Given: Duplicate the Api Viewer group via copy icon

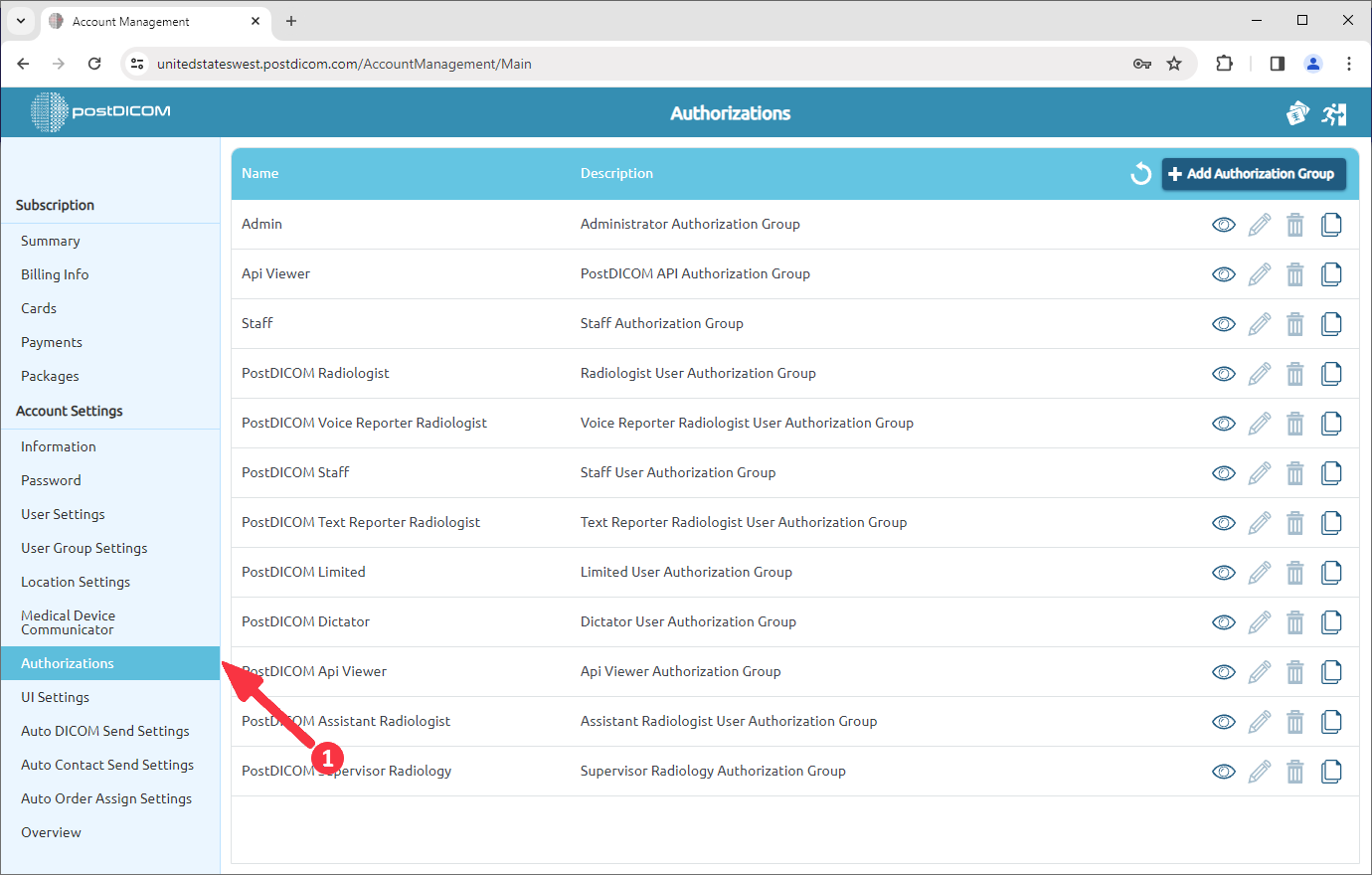Looking at the screenshot, I should pyautogui.click(x=1331, y=273).
